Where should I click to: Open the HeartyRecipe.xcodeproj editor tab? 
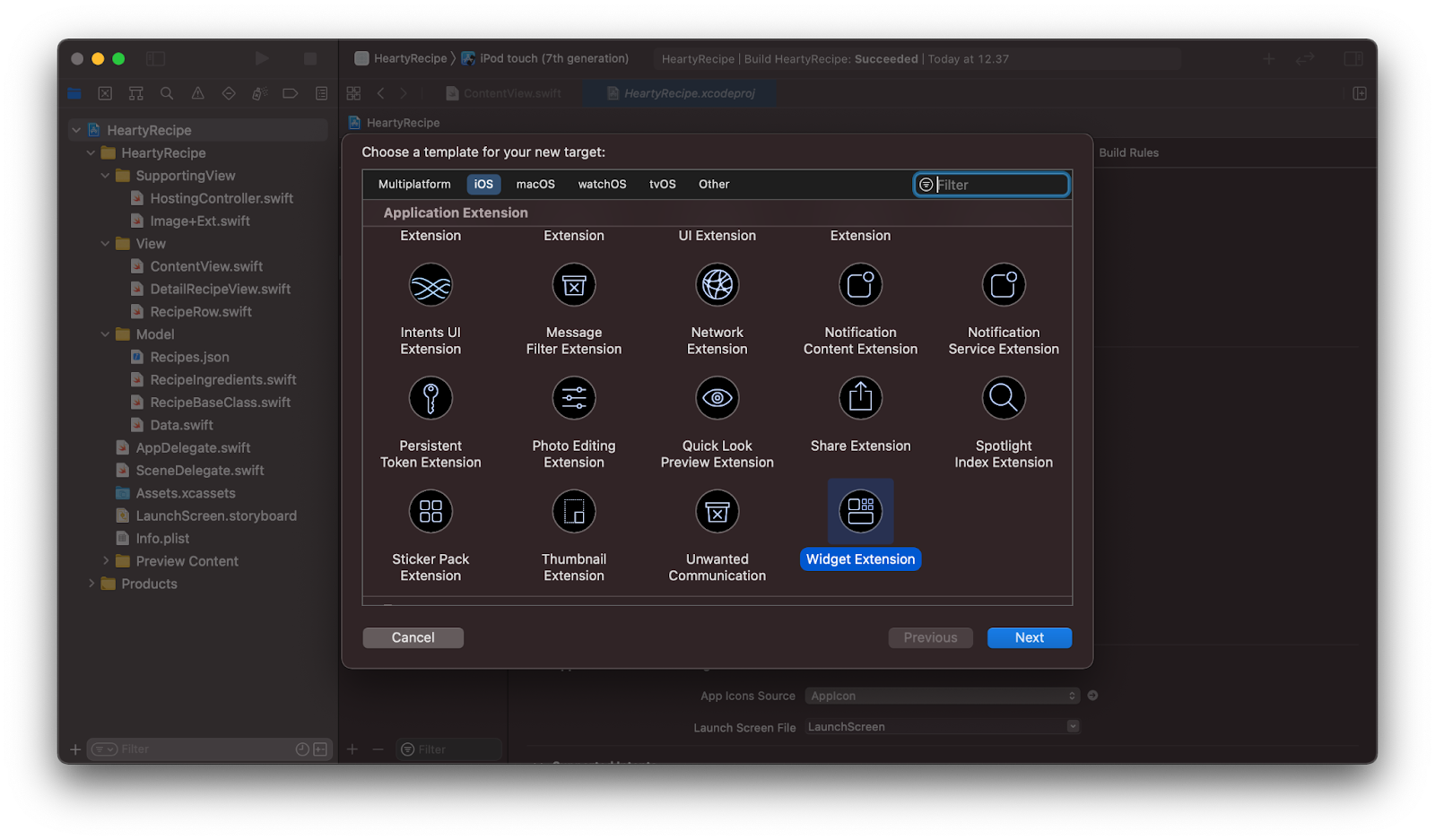tap(681, 93)
